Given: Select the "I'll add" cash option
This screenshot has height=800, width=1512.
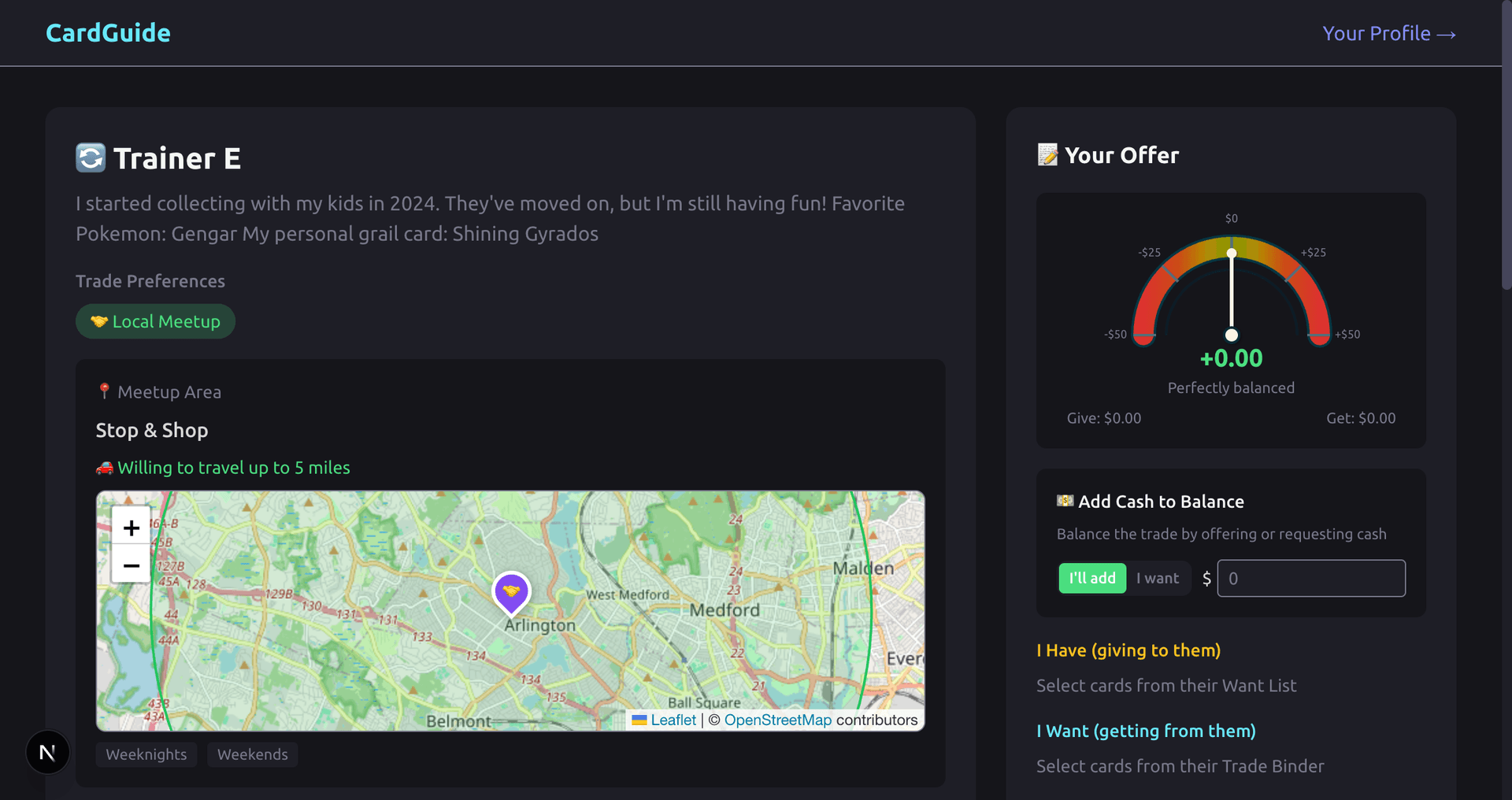Looking at the screenshot, I should [1091, 578].
